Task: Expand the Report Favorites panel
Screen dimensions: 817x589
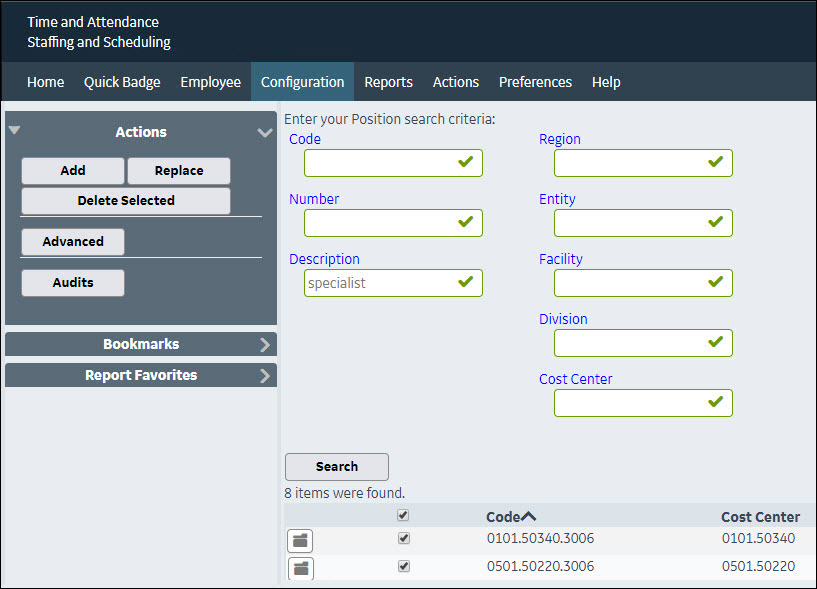Action: pyautogui.click(x=265, y=376)
